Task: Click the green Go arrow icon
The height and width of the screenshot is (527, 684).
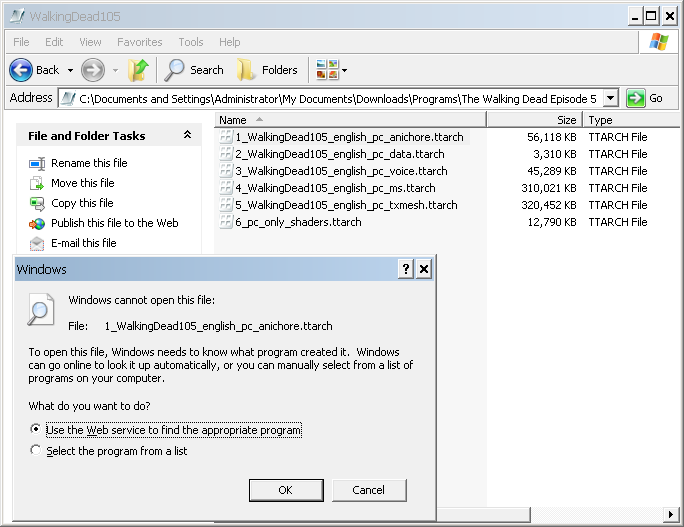Action: point(635,98)
